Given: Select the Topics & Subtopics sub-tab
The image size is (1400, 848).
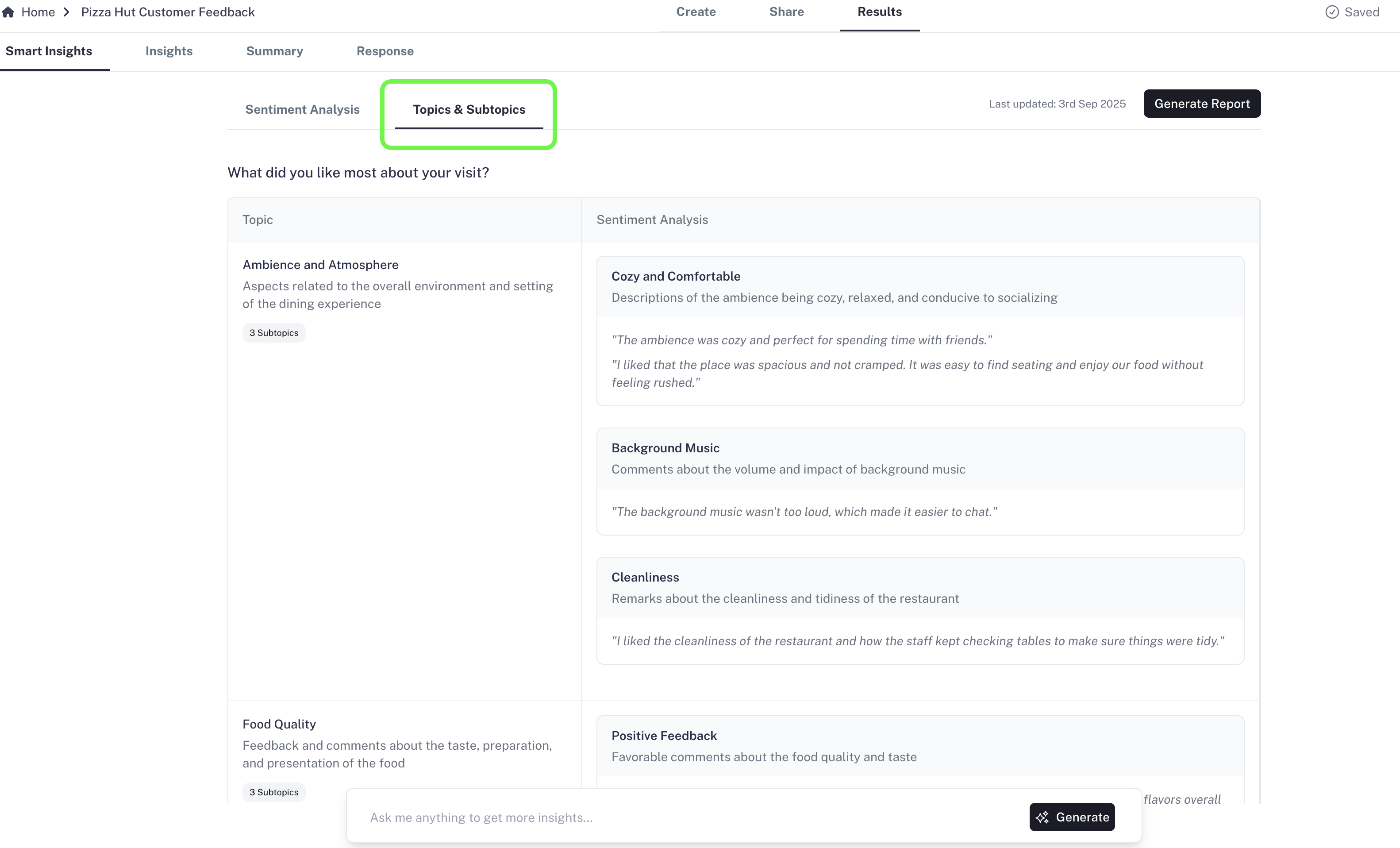Looking at the screenshot, I should (x=469, y=109).
